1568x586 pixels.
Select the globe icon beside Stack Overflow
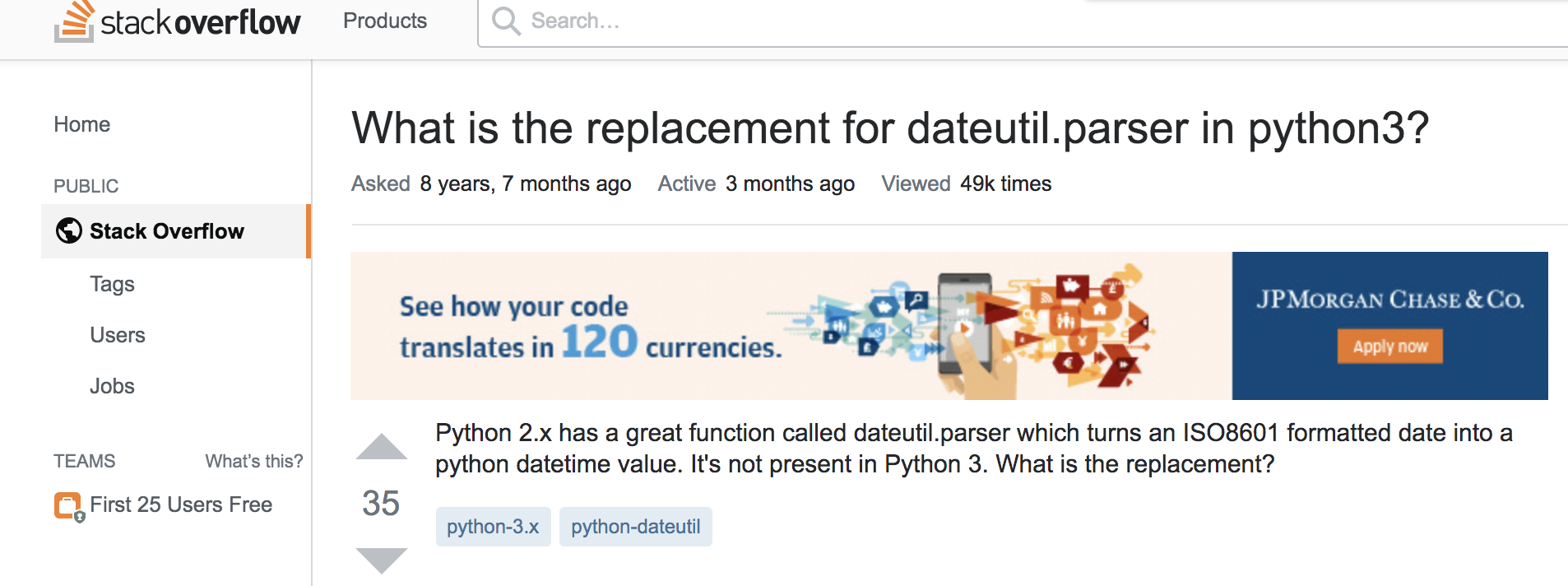coord(69,230)
